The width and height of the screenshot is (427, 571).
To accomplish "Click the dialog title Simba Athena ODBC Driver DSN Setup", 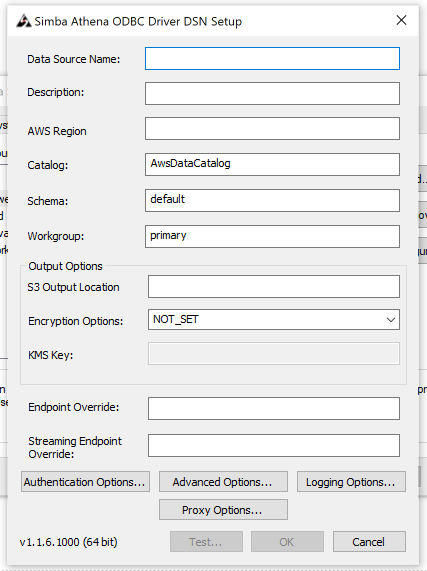I will click(x=138, y=21).
